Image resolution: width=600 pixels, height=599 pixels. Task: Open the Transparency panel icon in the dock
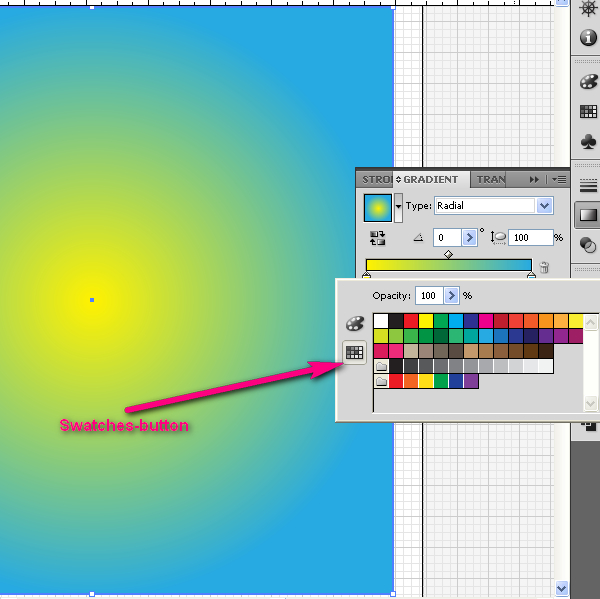(x=589, y=244)
